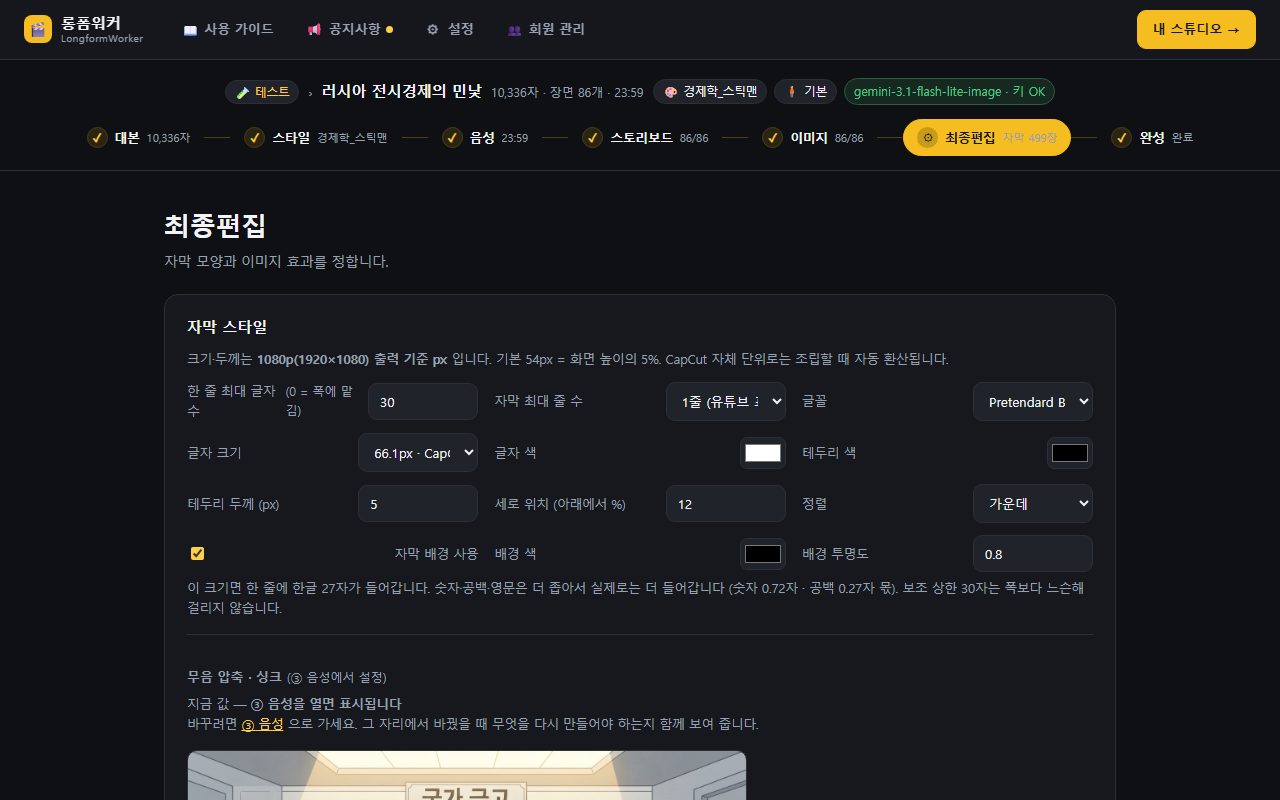Go to the 스타일 step
This screenshot has height=800, width=1280.
point(316,138)
